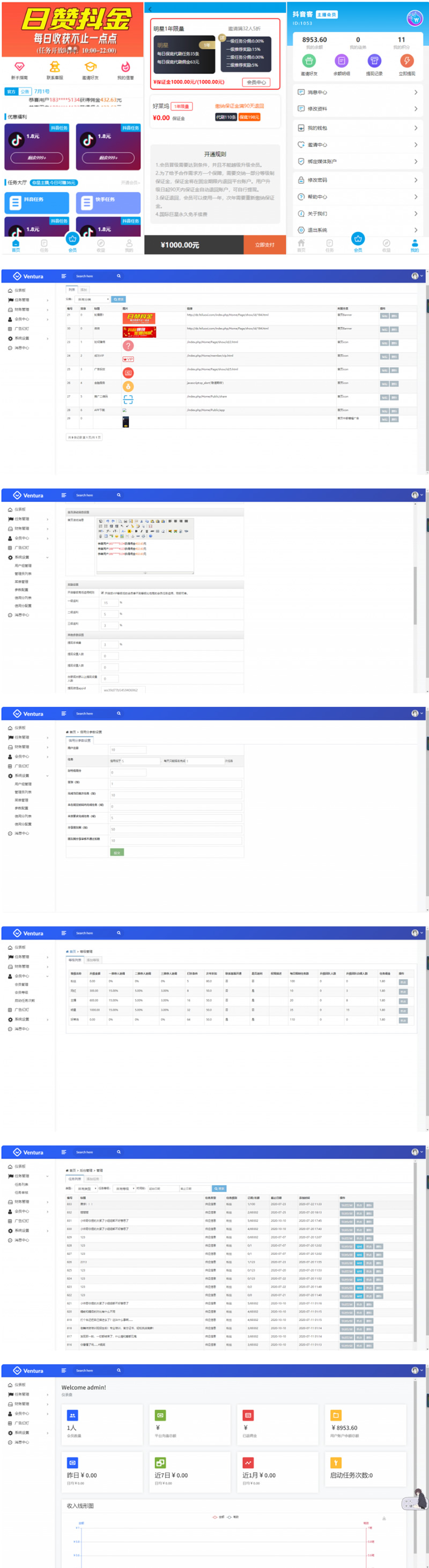Image resolution: width=429 pixels, height=1568 pixels.
Task: Expand the 修改资料 row chevron
Action: pyautogui.click(x=416, y=109)
